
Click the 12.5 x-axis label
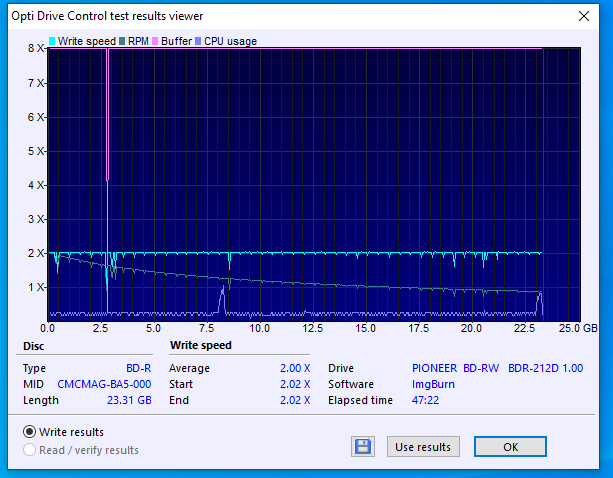tap(312, 328)
